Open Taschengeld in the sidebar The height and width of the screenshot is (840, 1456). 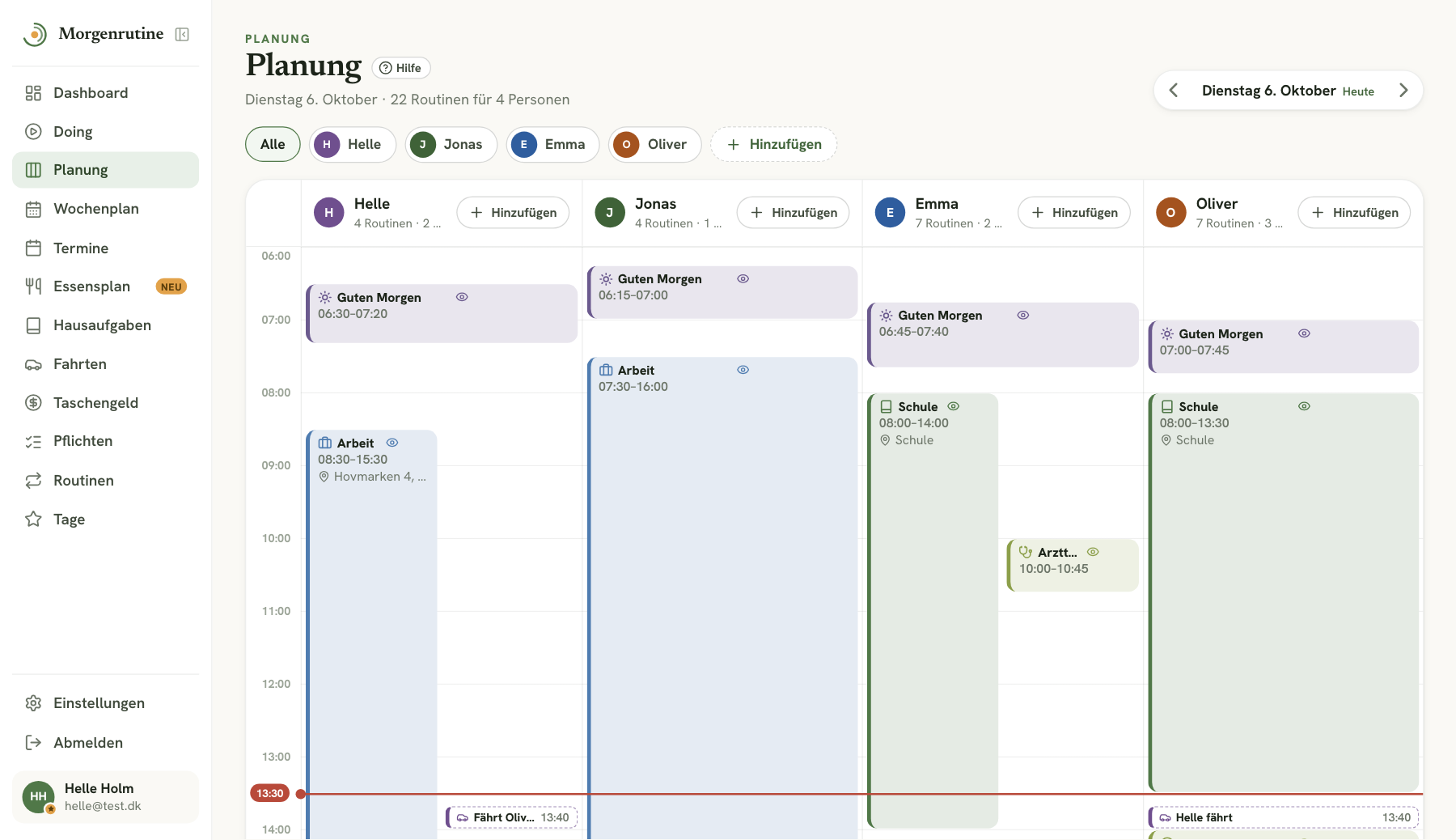(105, 403)
